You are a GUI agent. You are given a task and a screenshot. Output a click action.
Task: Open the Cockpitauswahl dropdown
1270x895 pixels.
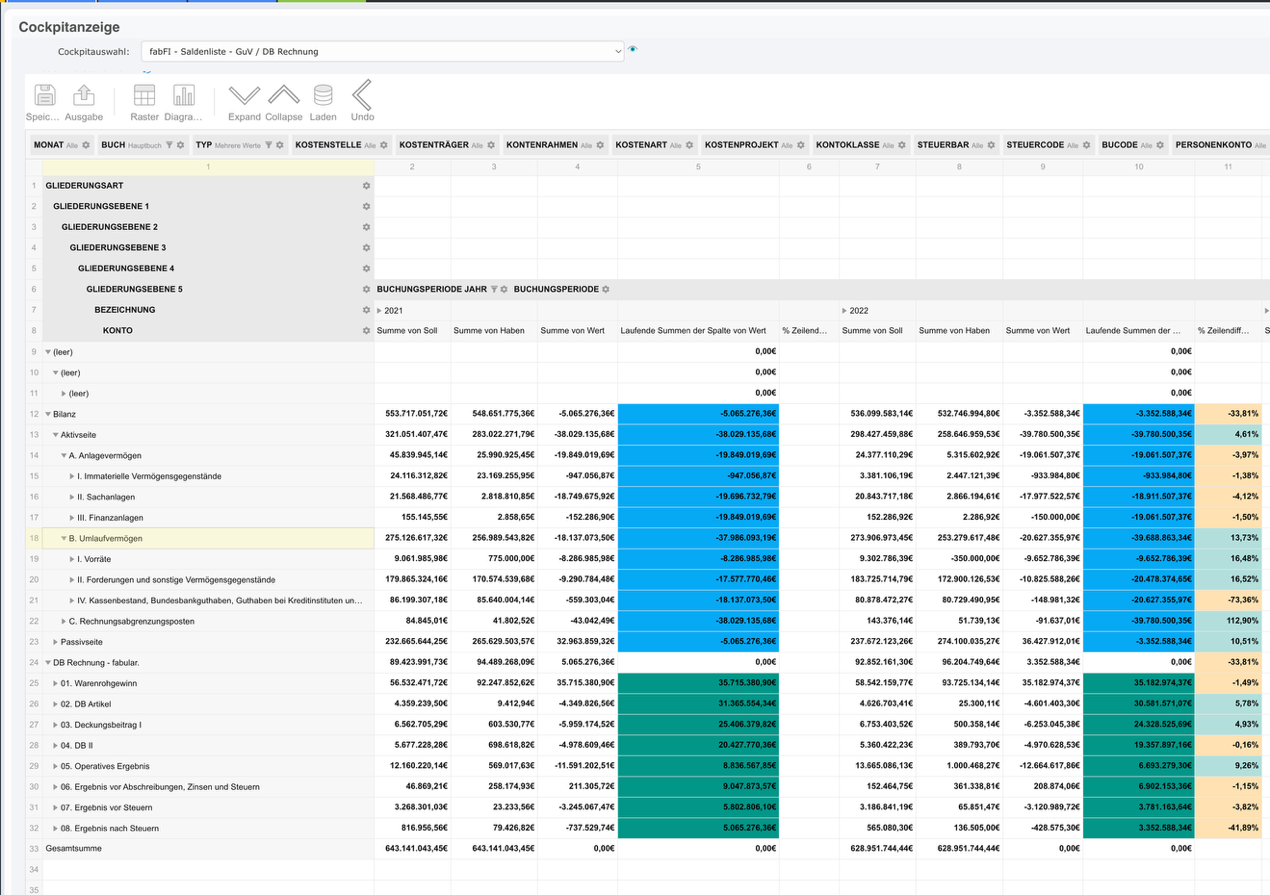(383, 52)
